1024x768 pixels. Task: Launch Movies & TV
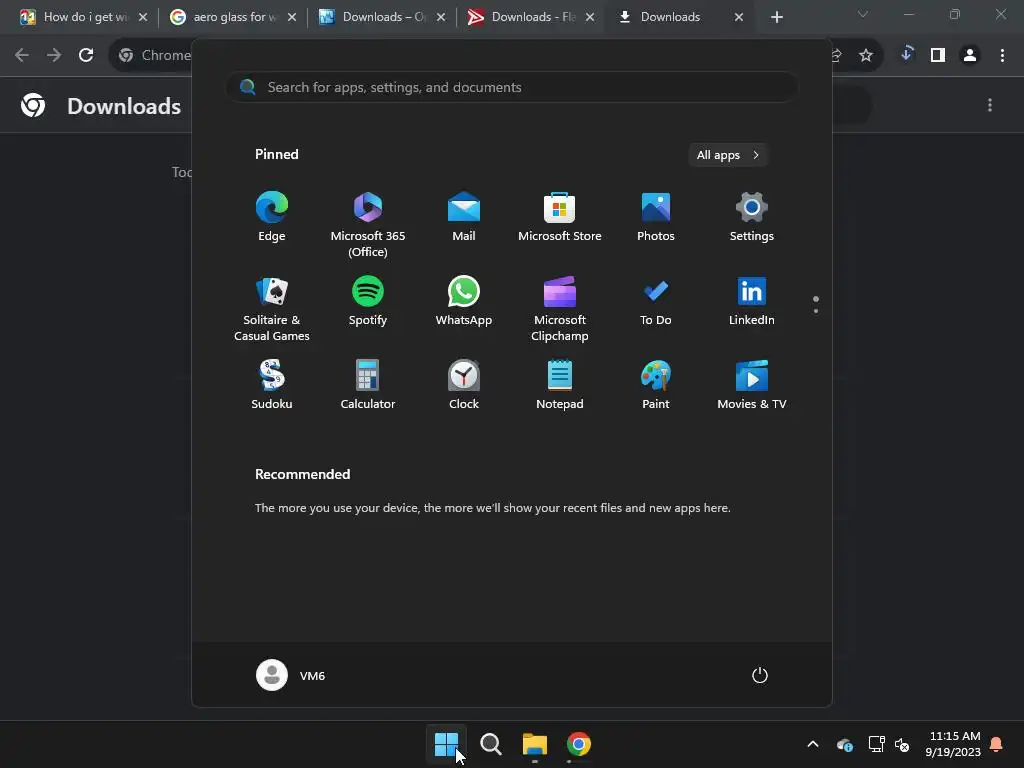[x=752, y=385]
